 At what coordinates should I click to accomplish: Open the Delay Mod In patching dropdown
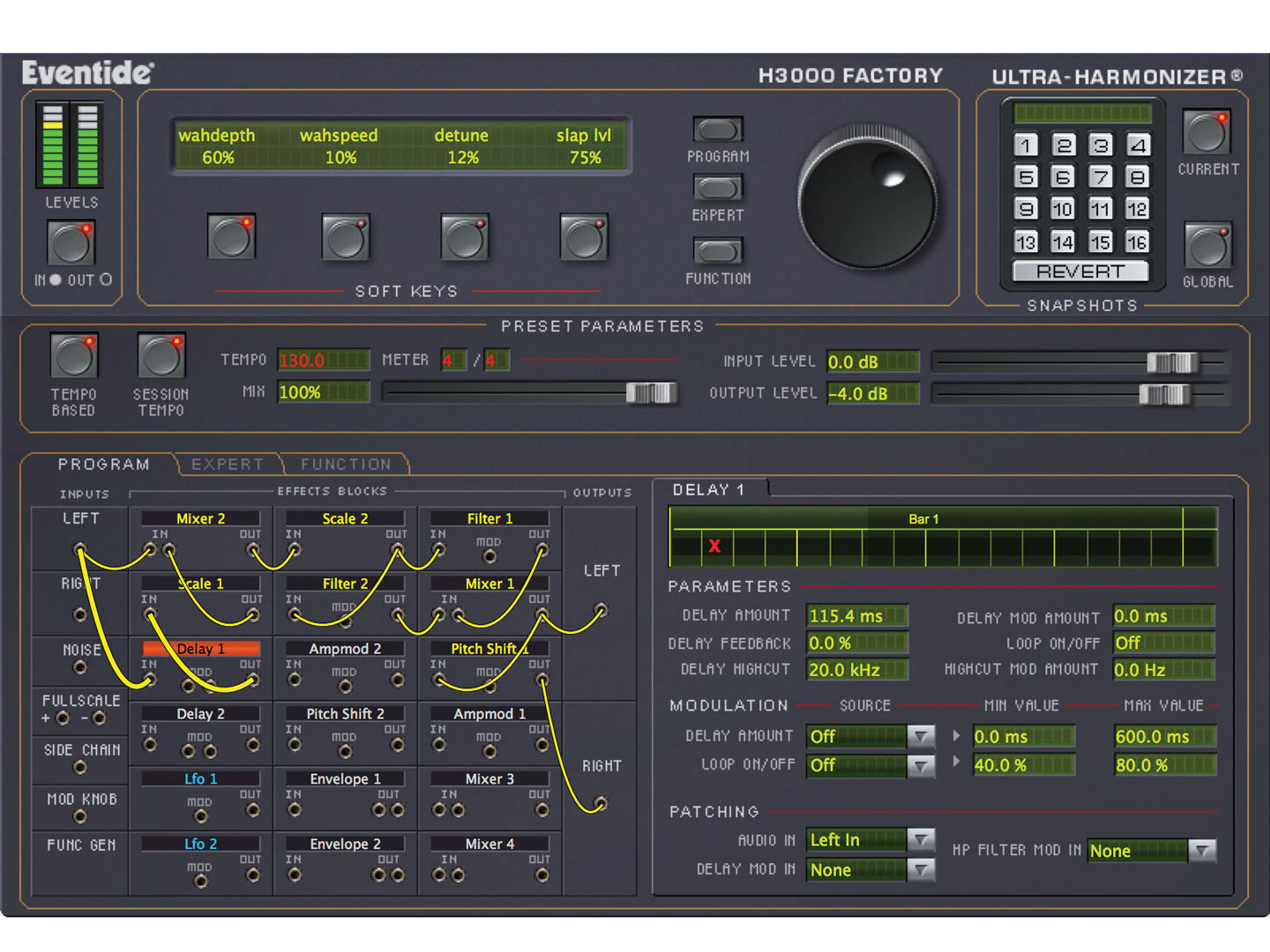coord(922,870)
